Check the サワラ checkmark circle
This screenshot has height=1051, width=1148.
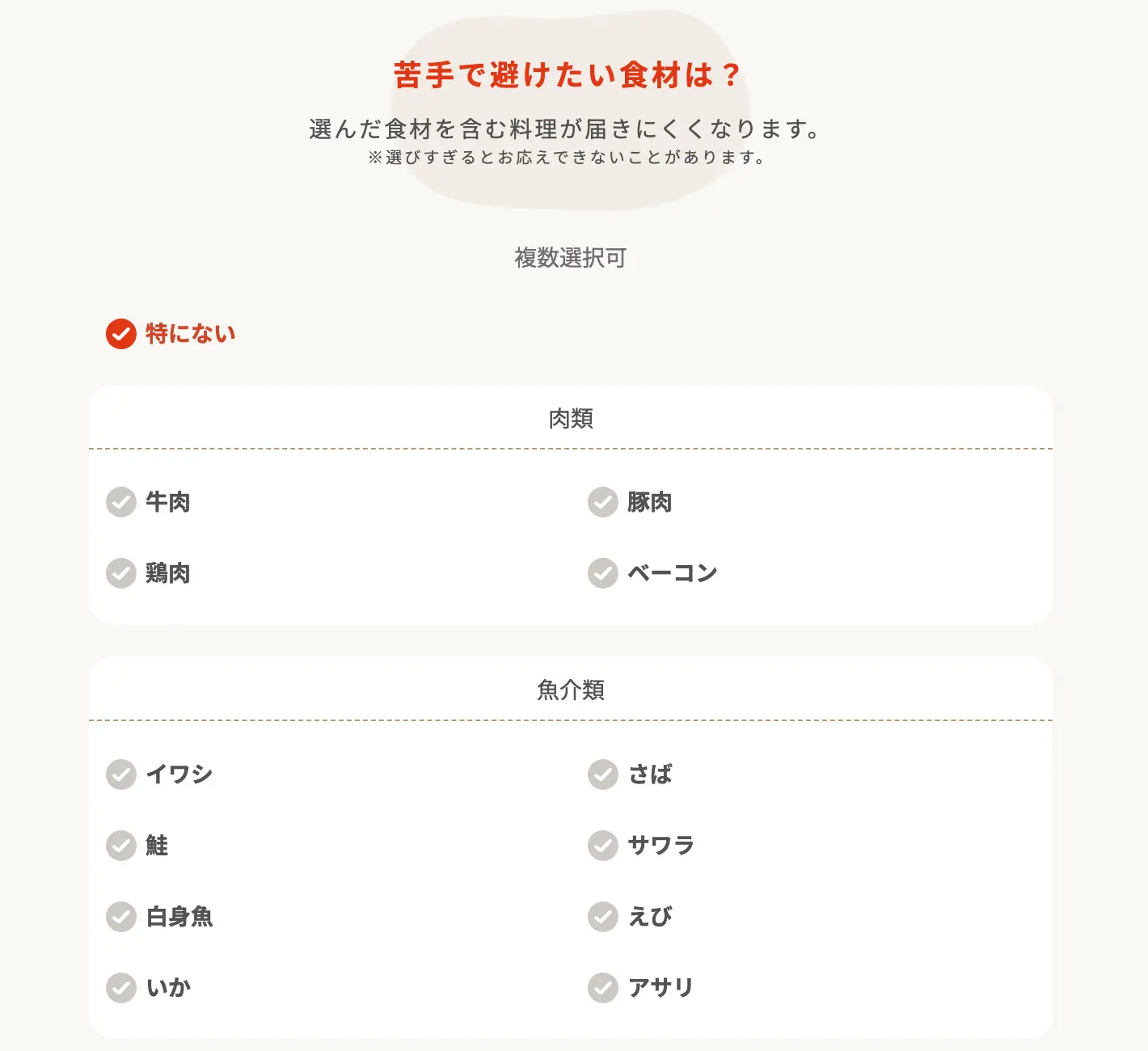click(603, 845)
